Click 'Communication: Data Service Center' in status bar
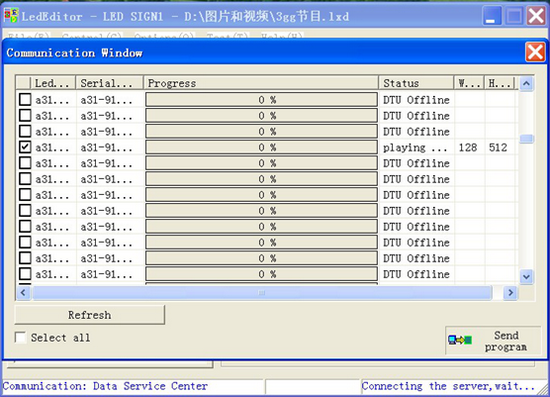Image resolution: width=550 pixels, height=397 pixels. coord(105,386)
